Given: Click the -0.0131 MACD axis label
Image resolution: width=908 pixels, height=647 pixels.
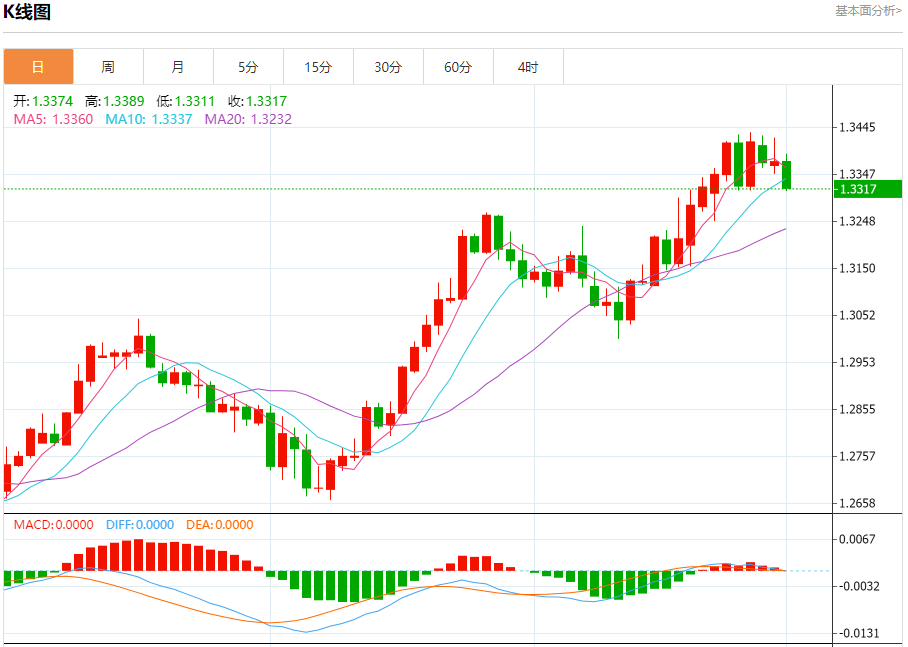Looking at the screenshot, I should coord(859,633).
